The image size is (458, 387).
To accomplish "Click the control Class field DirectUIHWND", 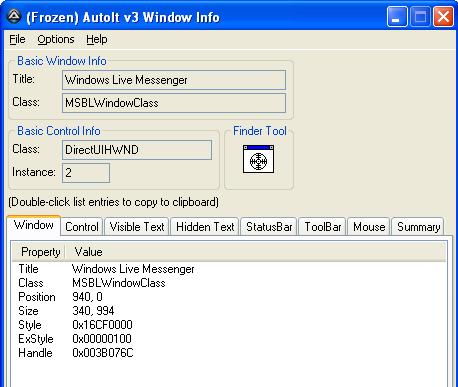I will [137, 150].
